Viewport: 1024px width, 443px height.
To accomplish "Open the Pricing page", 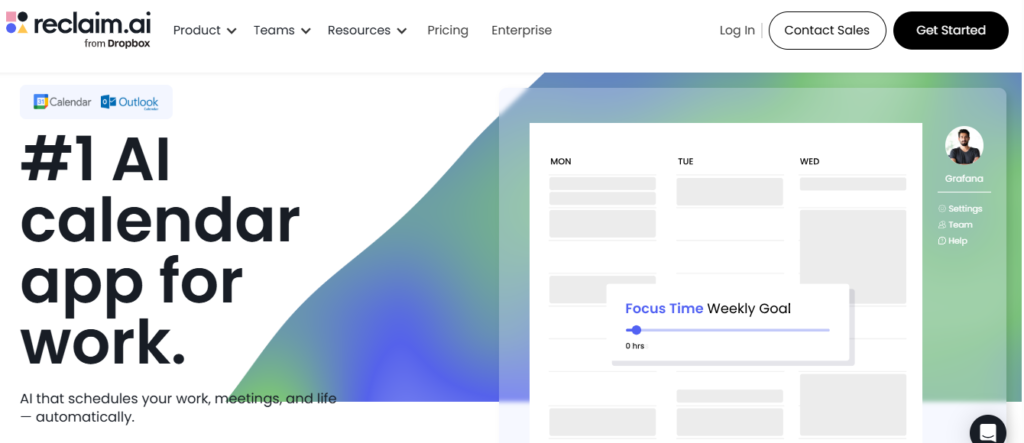I will pyautogui.click(x=447, y=30).
